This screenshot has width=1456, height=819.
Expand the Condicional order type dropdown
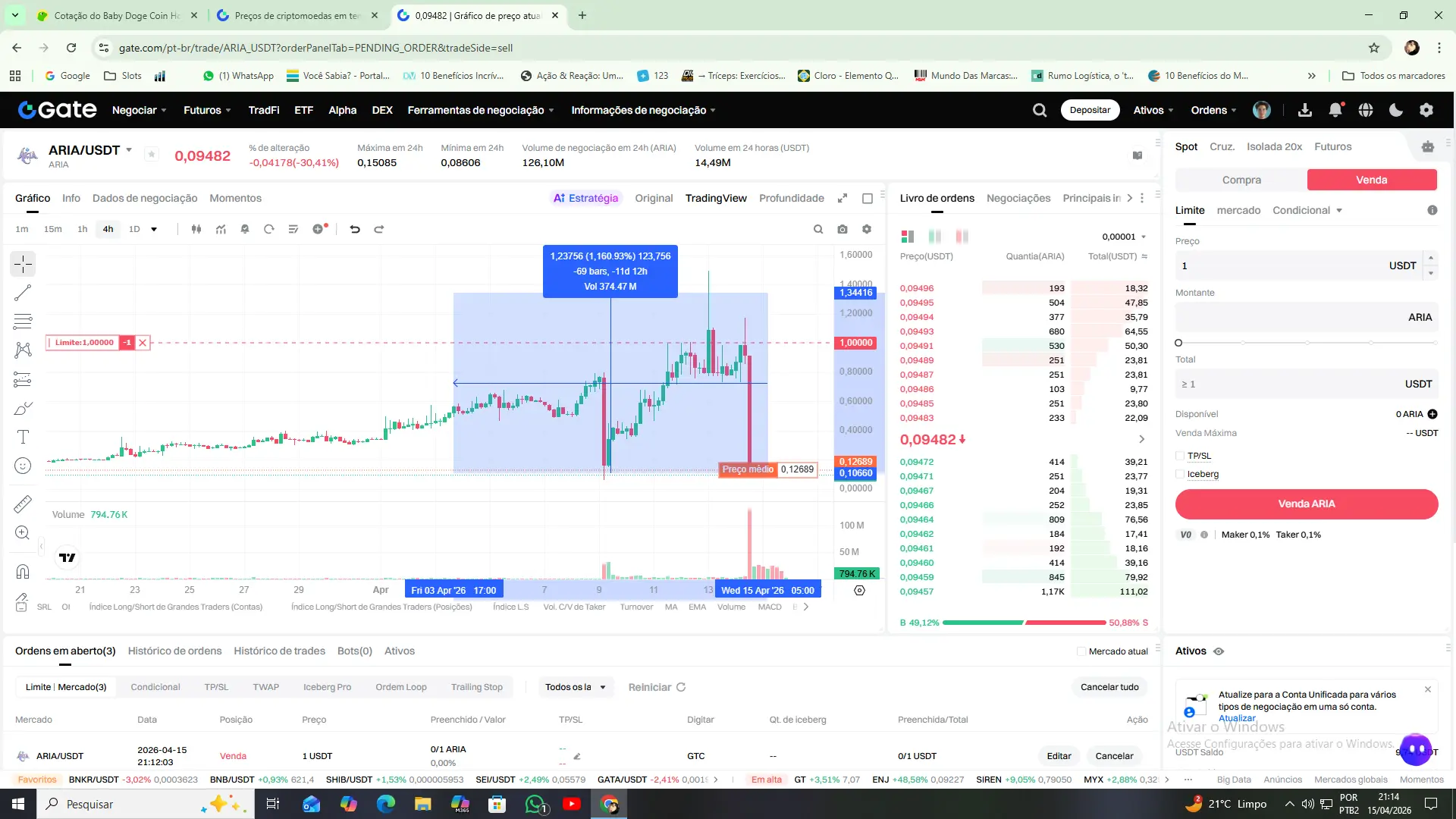click(x=1307, y=210)
